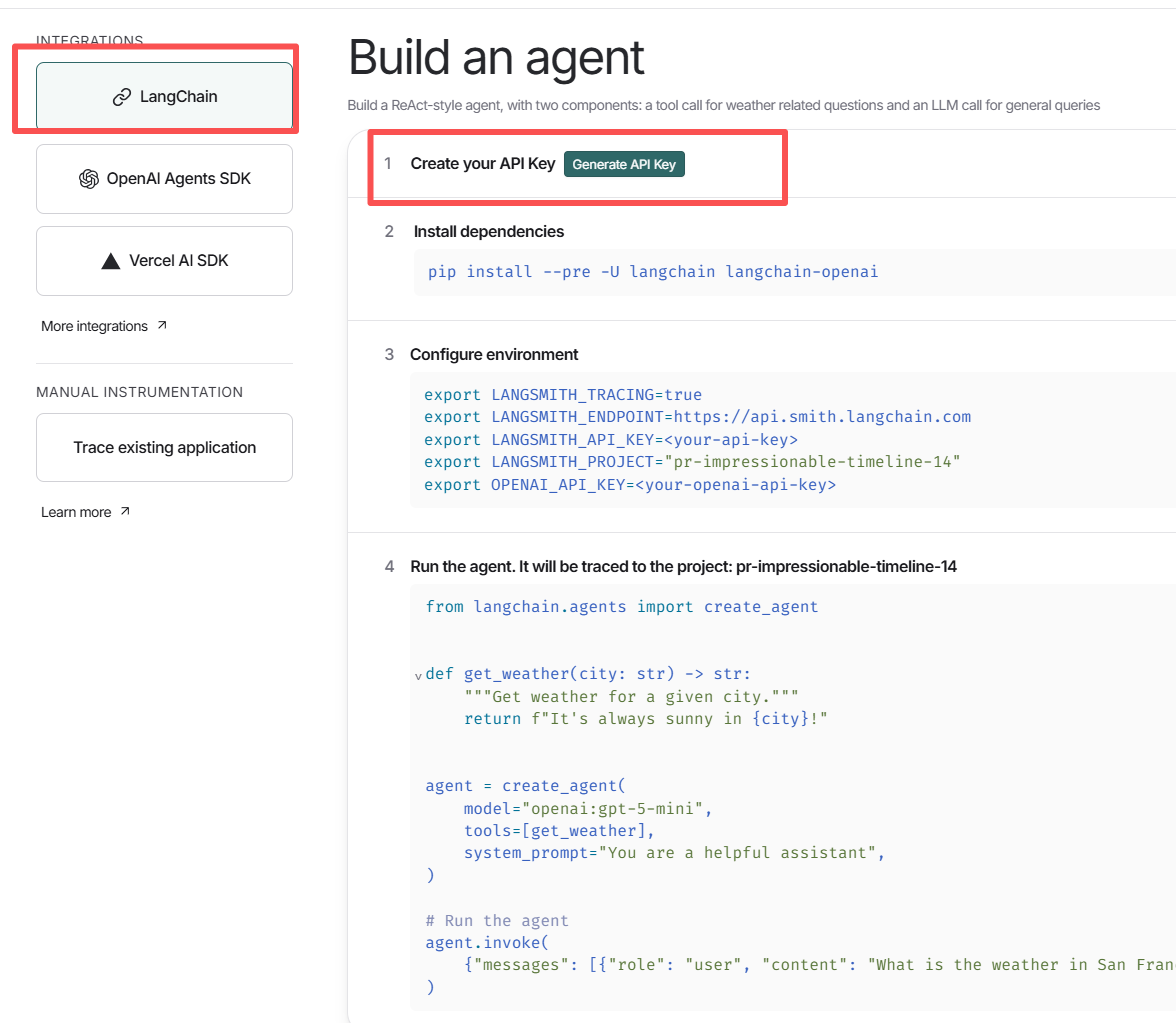Screen dimensions: 1176x1023
Task: Click the 'Configure environment' step title
Action: (494, 355)
